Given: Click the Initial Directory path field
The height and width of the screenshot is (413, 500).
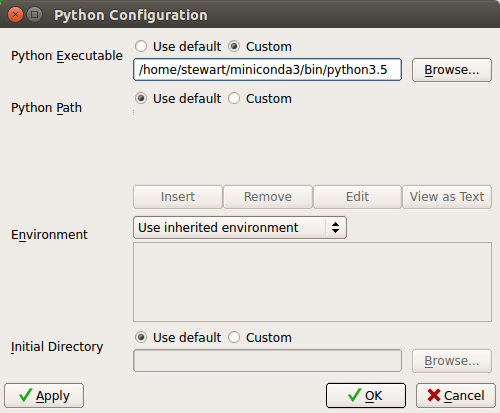Looking at the screenshot, I should (x=267, y=361).
